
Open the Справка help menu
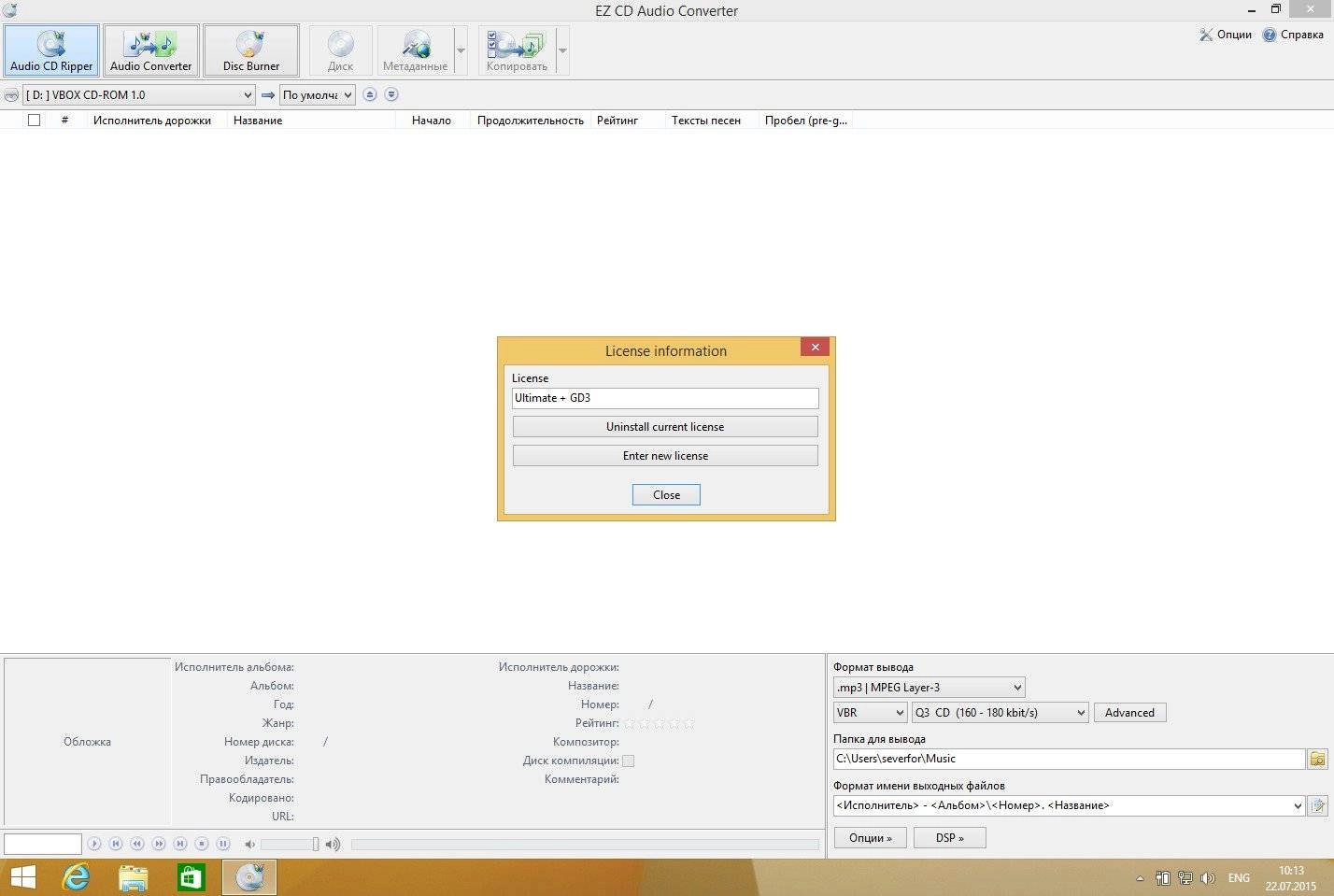[x=1293, y=35]
